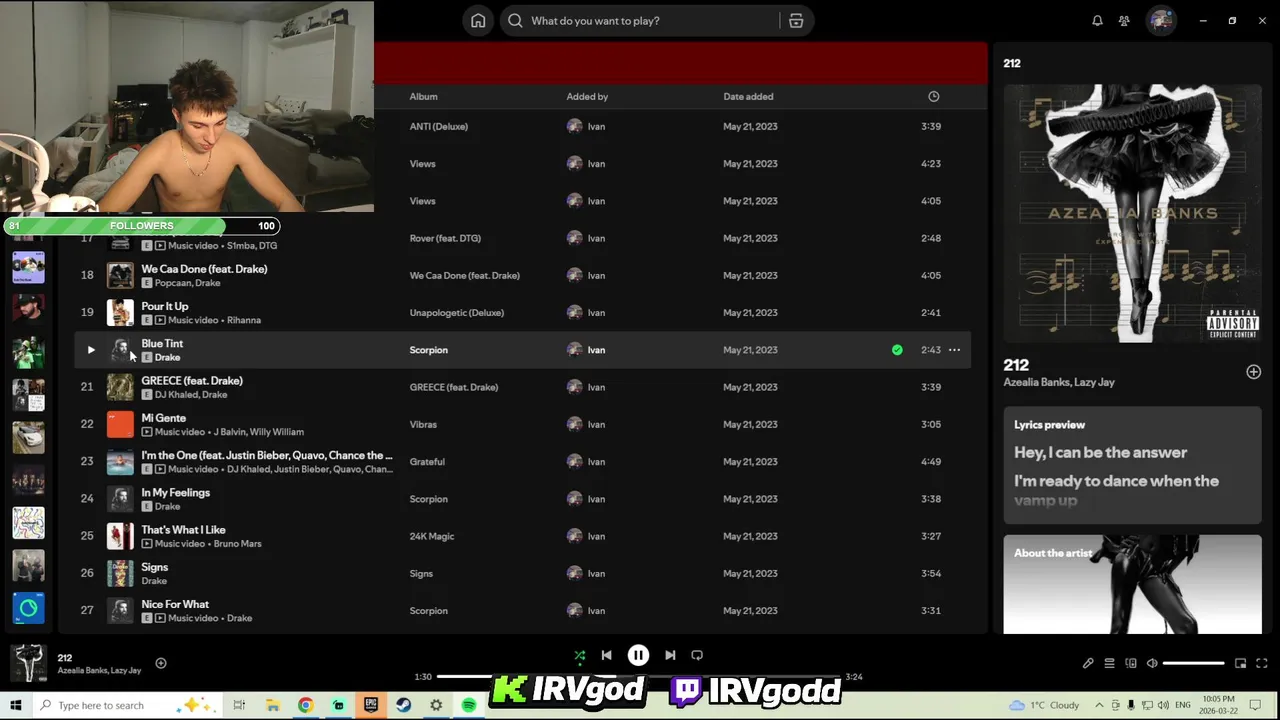Open the Windows Start menu
The image size is (1280, 720).
(16, 705)
